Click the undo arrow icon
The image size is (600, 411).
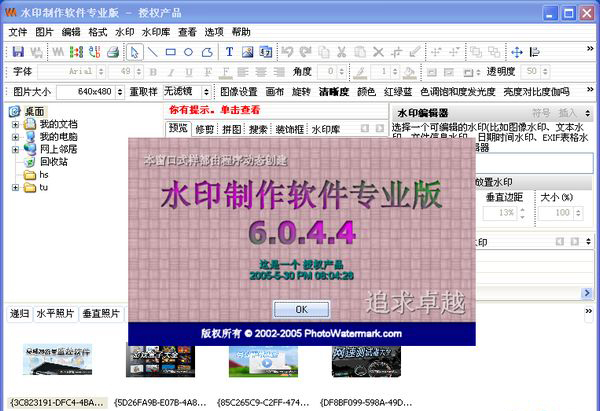tap(287, 52)
